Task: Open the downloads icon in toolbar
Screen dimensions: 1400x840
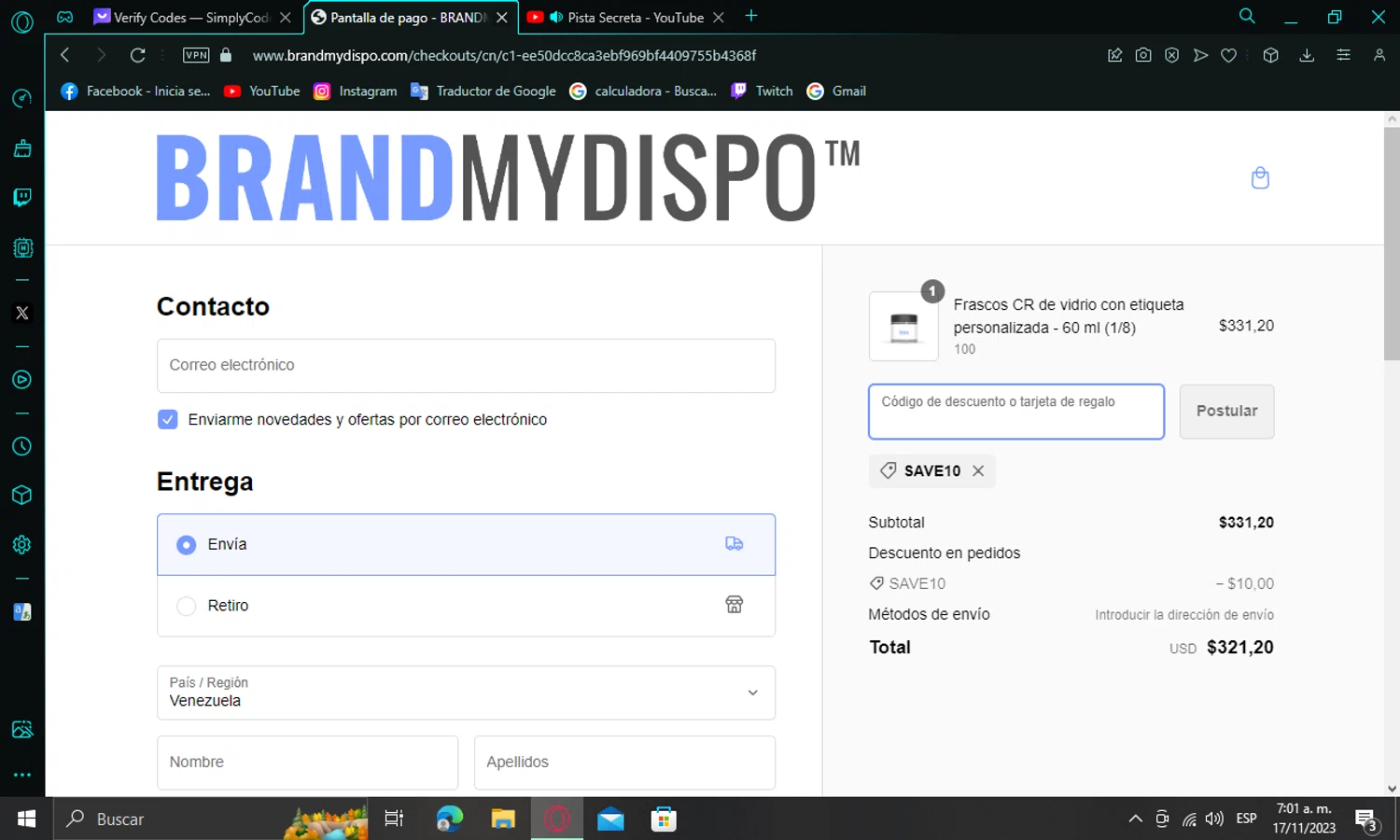Action: [1307, 55]
